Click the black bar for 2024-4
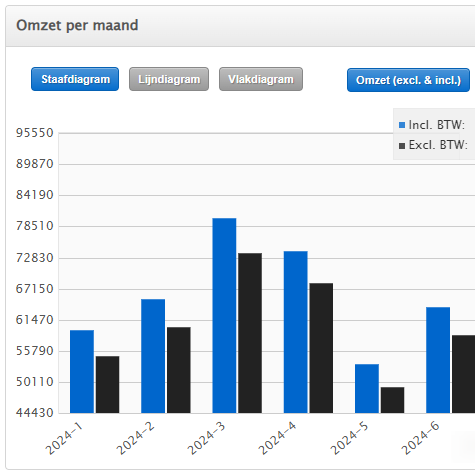The width and height of the screenshot is (475, 475). 321,348
